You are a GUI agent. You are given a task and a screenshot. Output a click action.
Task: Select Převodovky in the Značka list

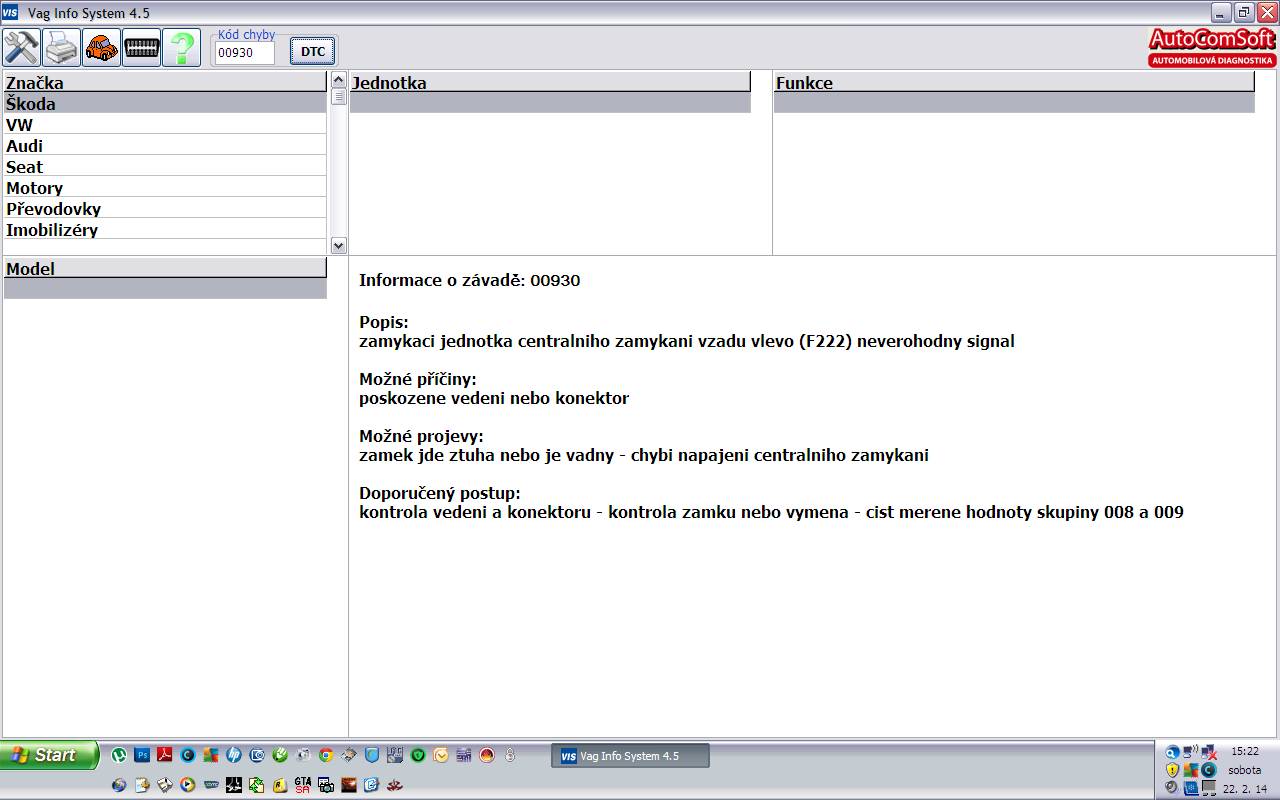coord(165,209)
